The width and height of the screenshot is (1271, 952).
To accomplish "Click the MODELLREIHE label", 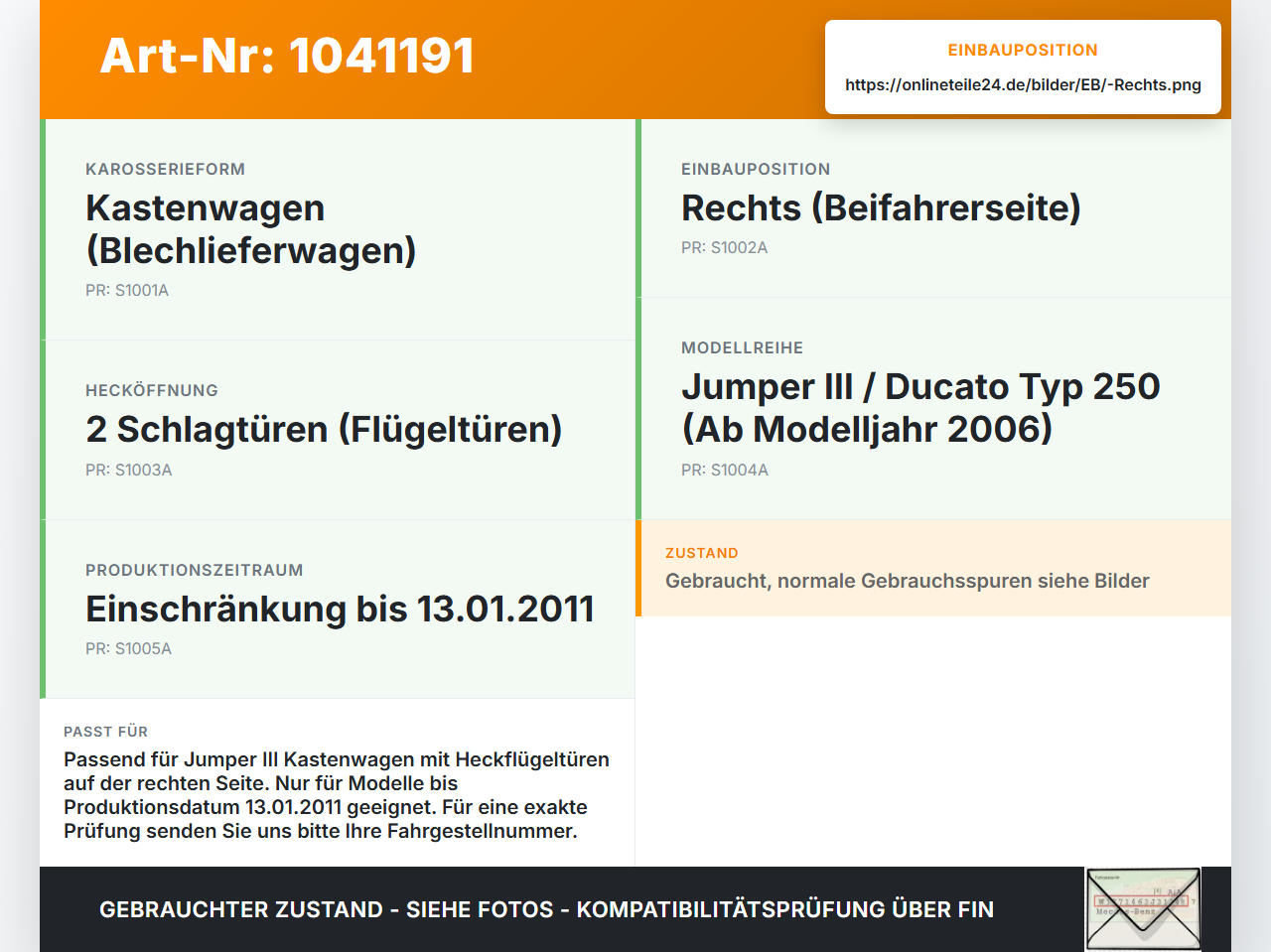I will click(742, 348).
